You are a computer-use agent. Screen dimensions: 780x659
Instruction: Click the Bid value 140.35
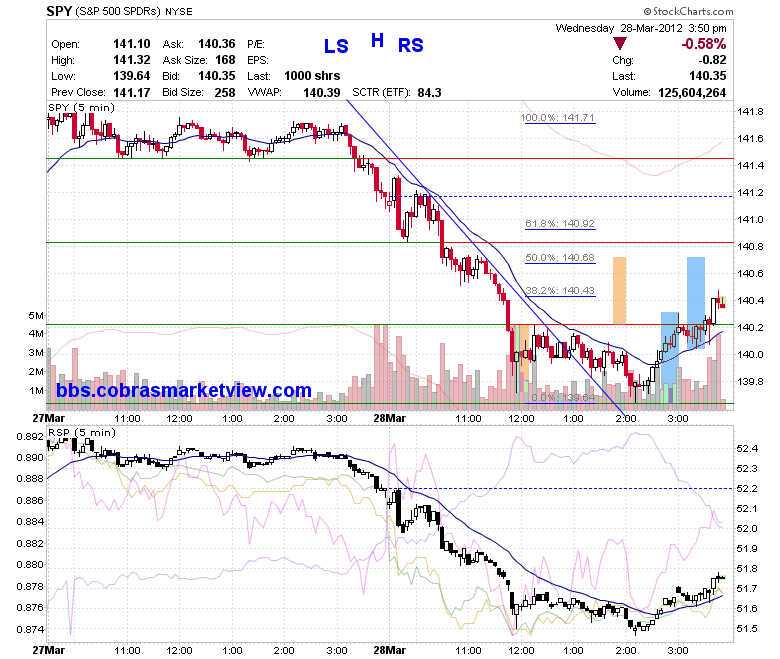216,76
